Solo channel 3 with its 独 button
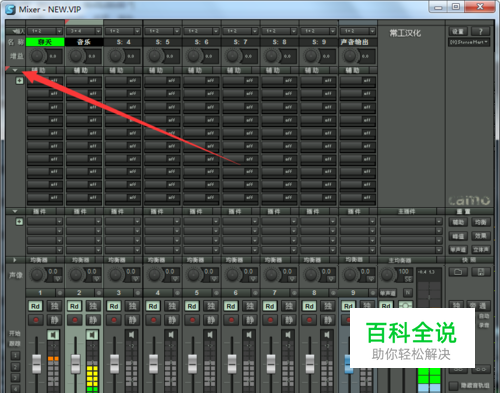500x393 pixels. click(132, 306)
